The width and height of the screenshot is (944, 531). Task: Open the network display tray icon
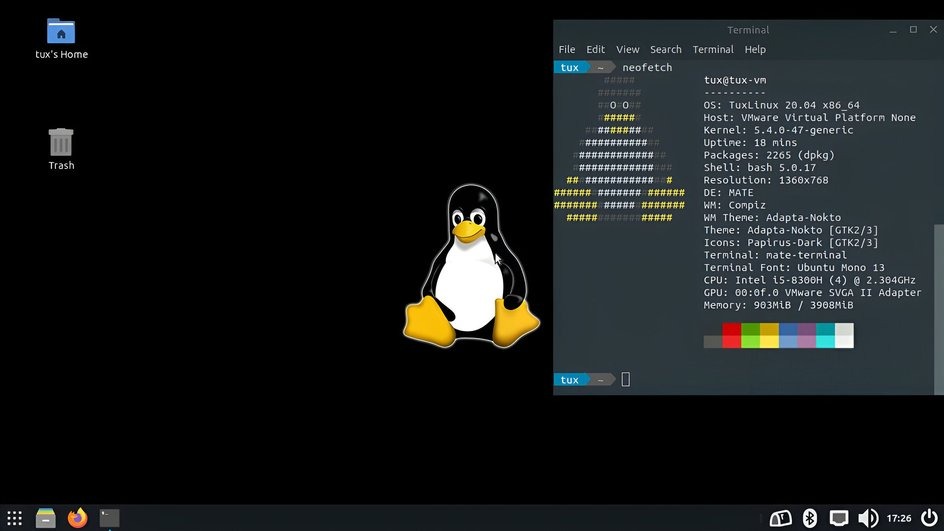839,518
